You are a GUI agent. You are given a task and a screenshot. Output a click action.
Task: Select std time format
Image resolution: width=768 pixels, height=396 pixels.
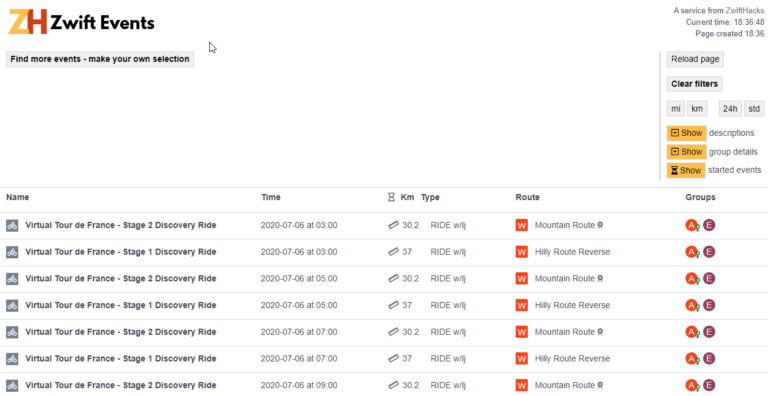pyautogui.click(x=754, y=109)
